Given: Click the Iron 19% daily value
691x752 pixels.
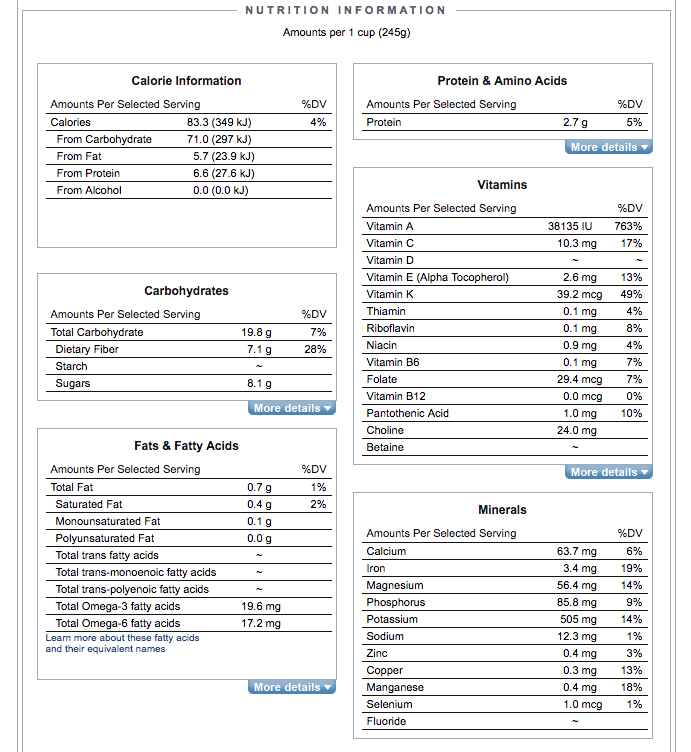Looking at the screenshot, I should pyautogui.click(x=631, y=568).
